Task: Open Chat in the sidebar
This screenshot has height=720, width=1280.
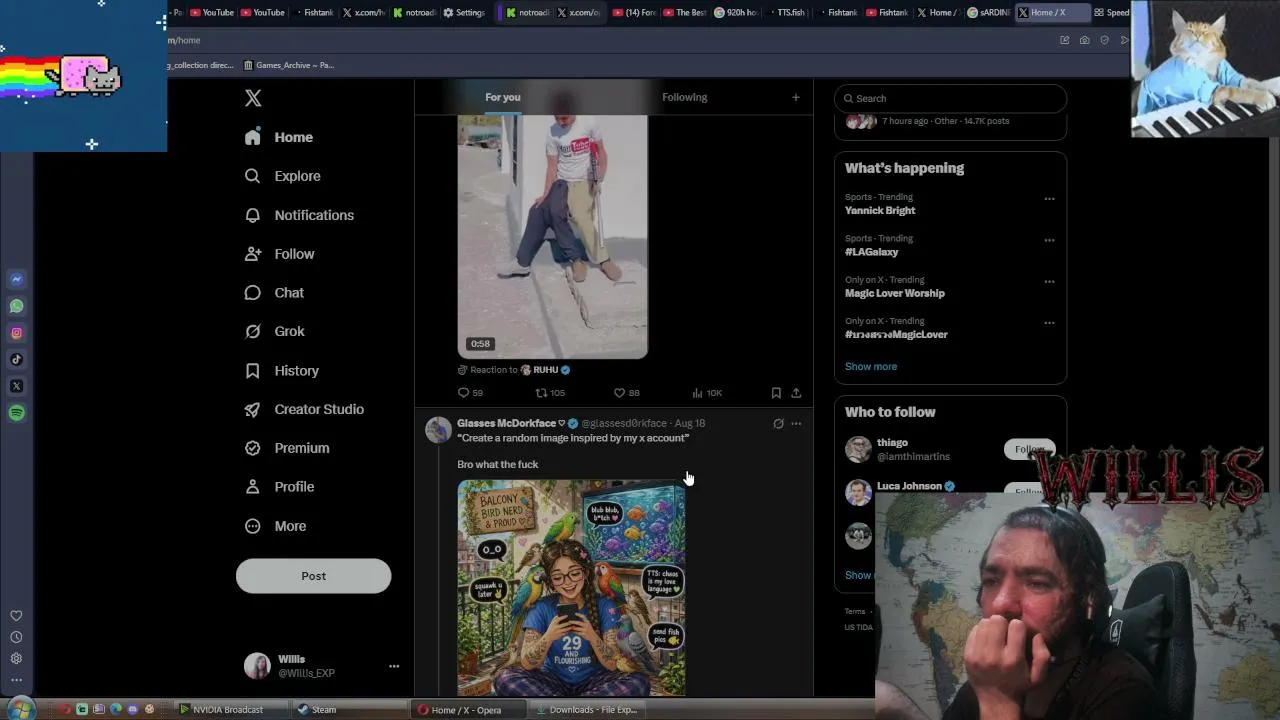Action: click(x=275, y=293)
